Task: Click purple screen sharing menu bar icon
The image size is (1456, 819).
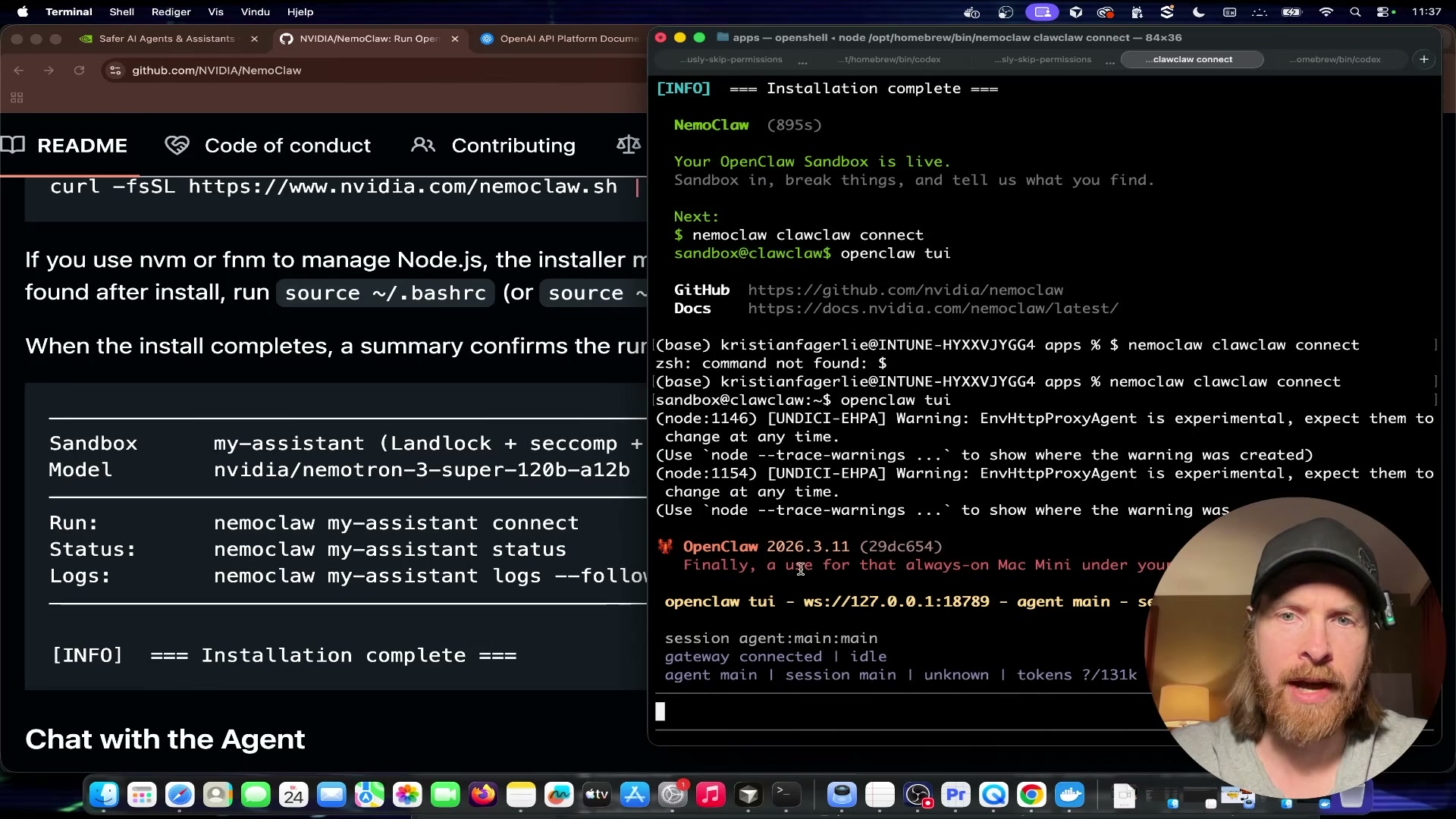Action: pos(1043,12)
